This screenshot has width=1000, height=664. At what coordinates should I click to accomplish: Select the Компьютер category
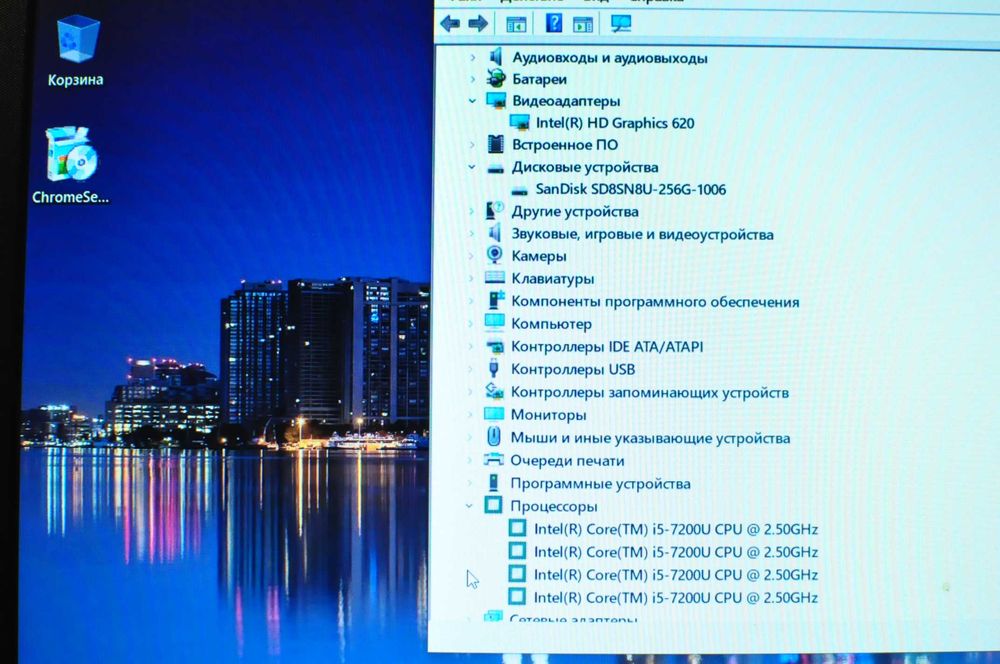[552, 324]
